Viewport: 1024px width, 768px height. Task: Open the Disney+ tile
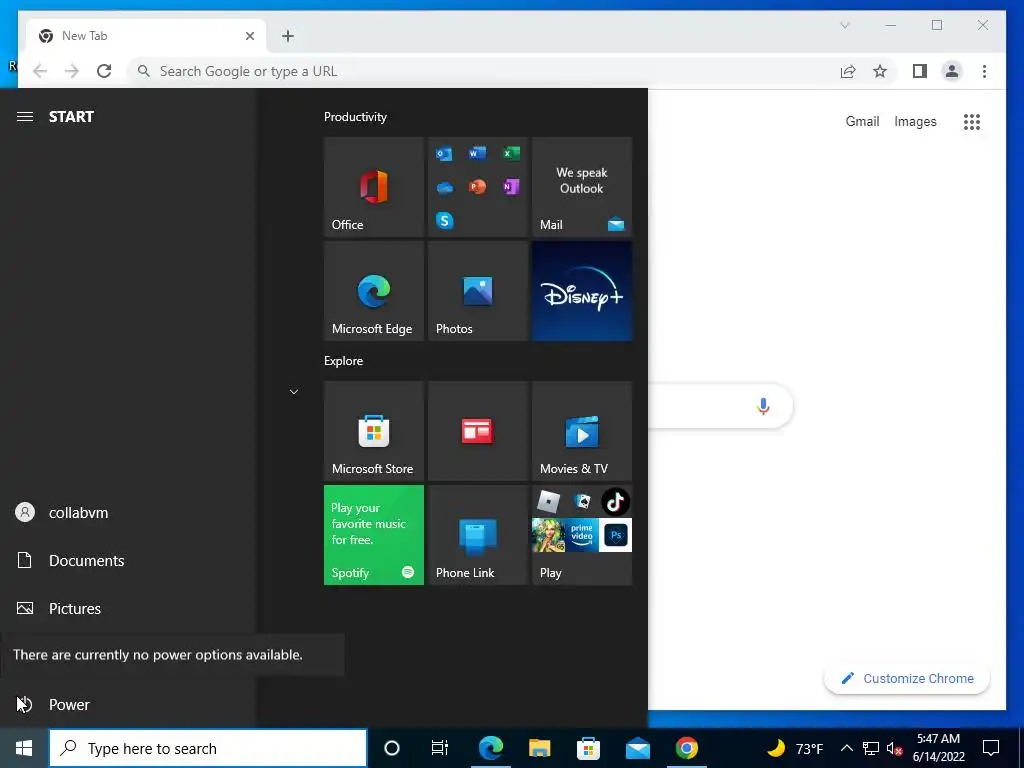click(x=582, y=291)
